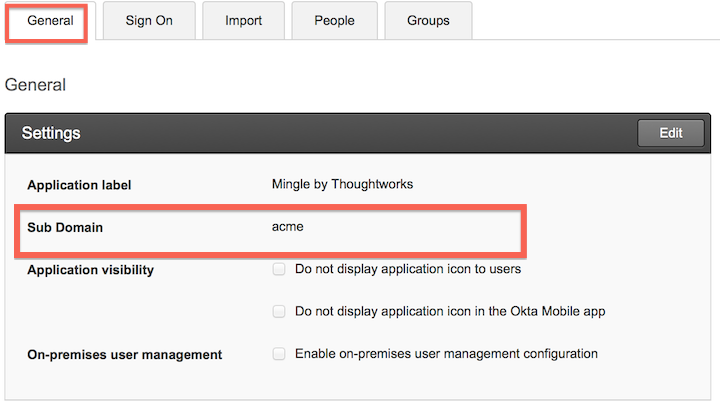Switch to the General tab
Image resolution: width=720 pixels, height=401 pixels.
point(50,21)
